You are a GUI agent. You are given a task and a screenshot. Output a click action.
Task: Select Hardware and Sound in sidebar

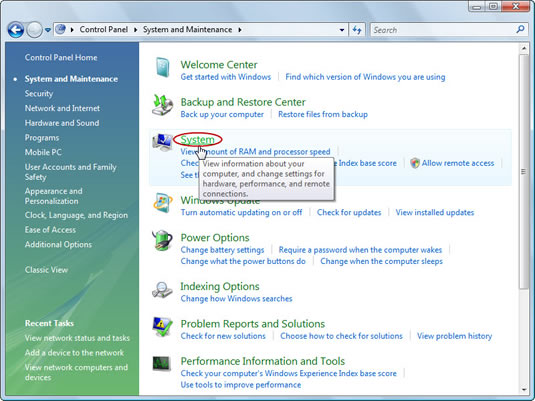62,123
